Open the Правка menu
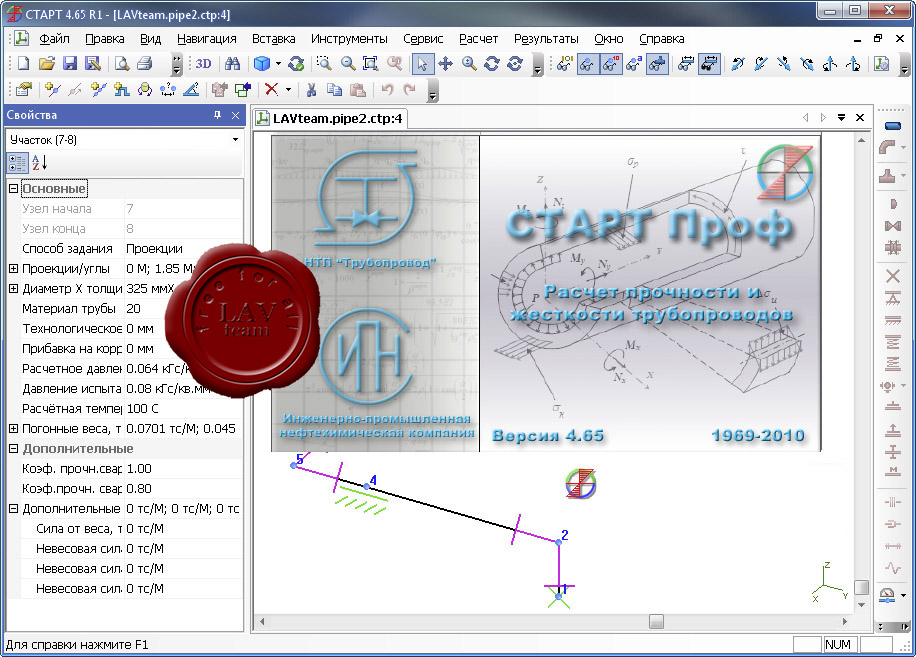Viewport: 916px width, 657px height. (105, 39)
